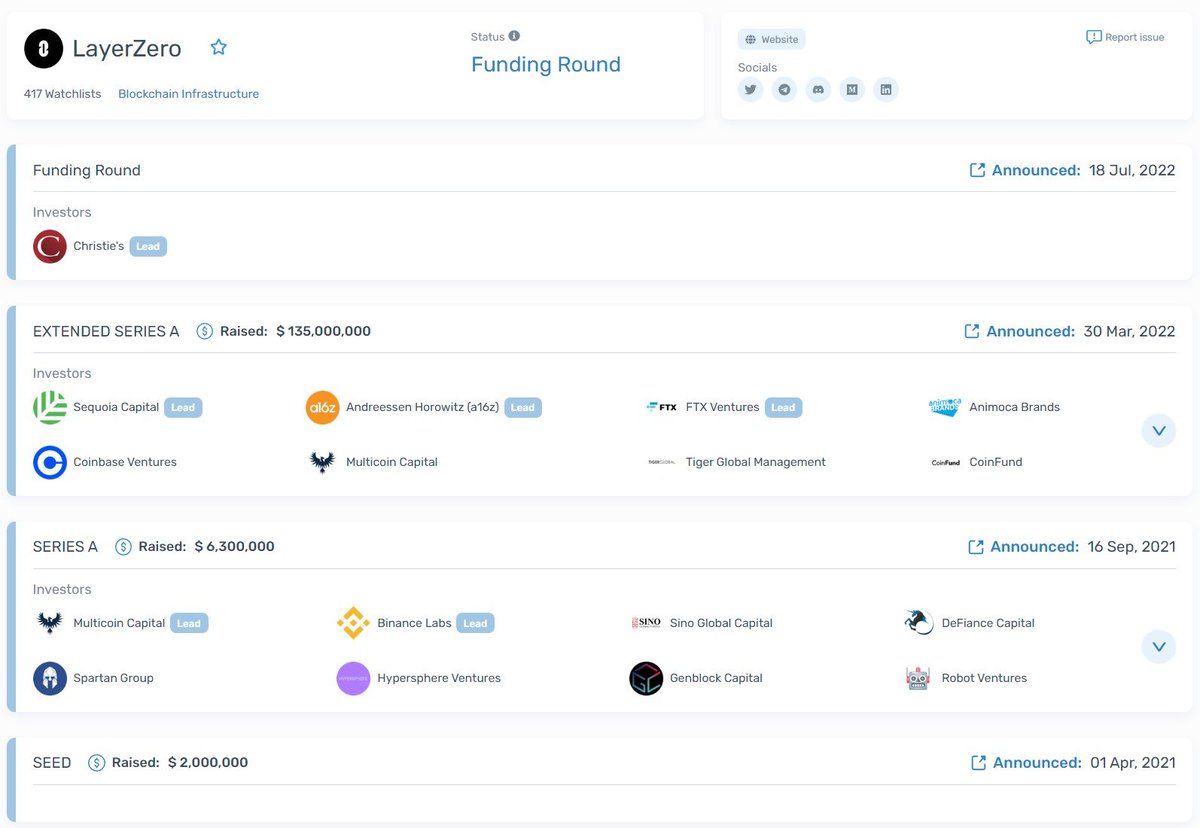Toggle the star to watchlist LayerZero

click(218, 47)
